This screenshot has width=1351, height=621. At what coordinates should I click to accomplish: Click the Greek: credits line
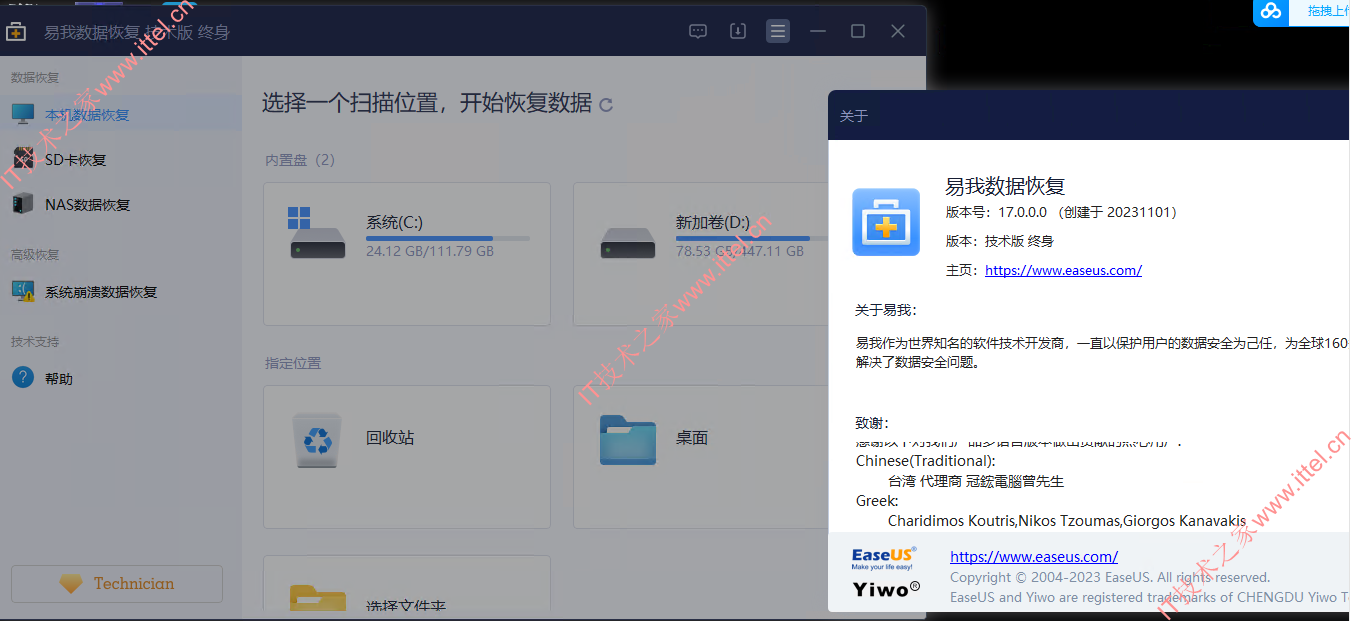(x=877, y=501)
